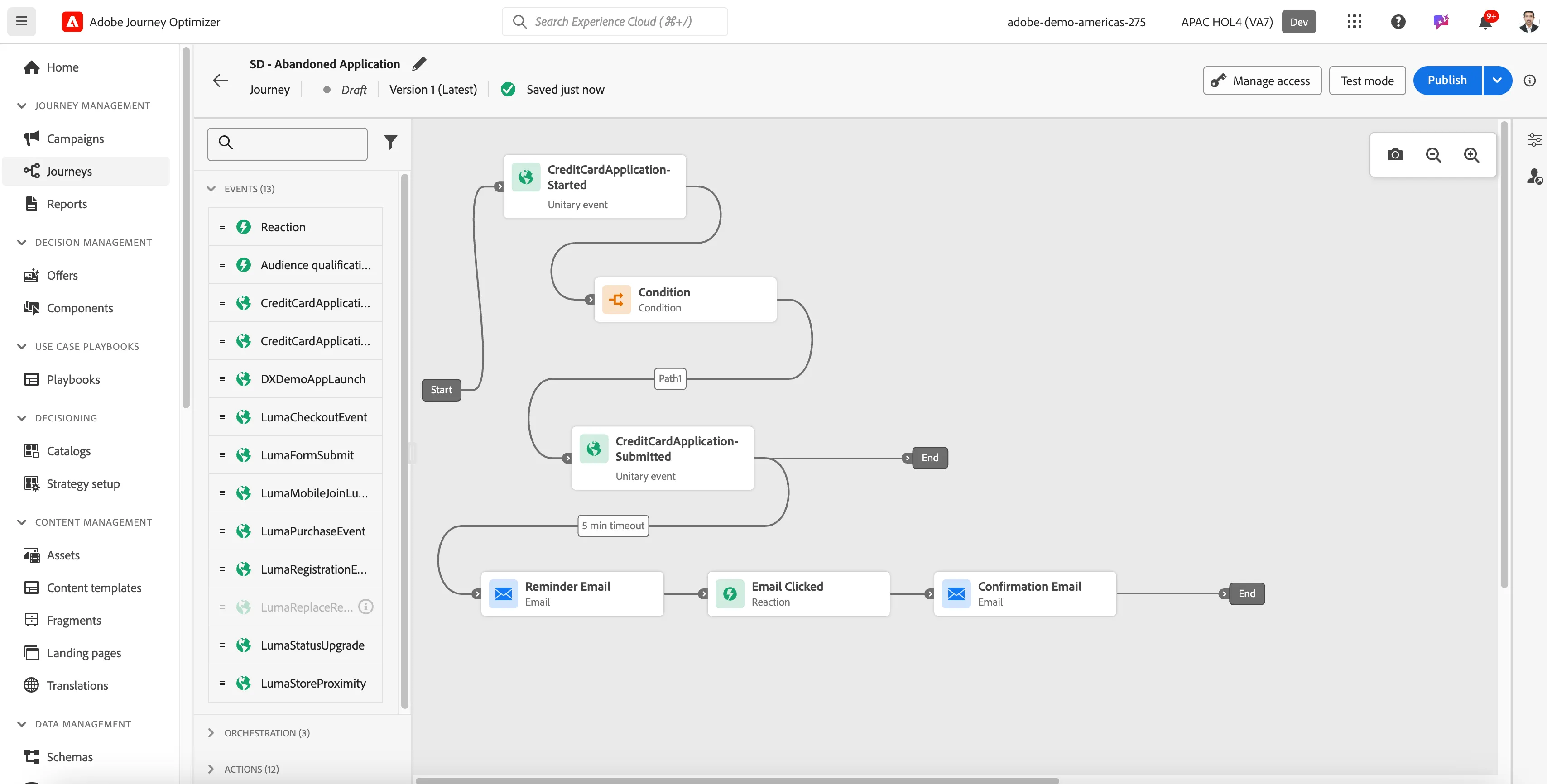Select the Email Clicked reaction node

[x=799, y=594]
